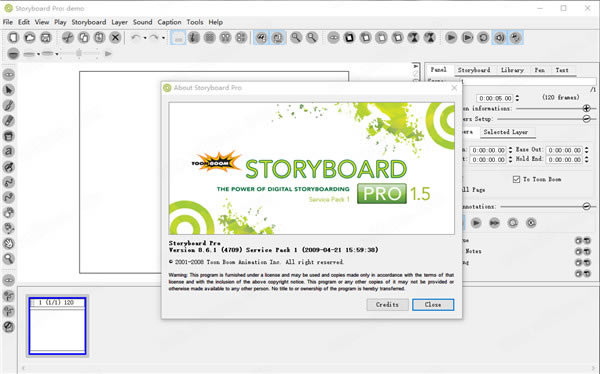Switch to the Pen tab
Image resolution: width=600 pixels, height=374 pixels.
pyautogui.click(x=540, y=70)
